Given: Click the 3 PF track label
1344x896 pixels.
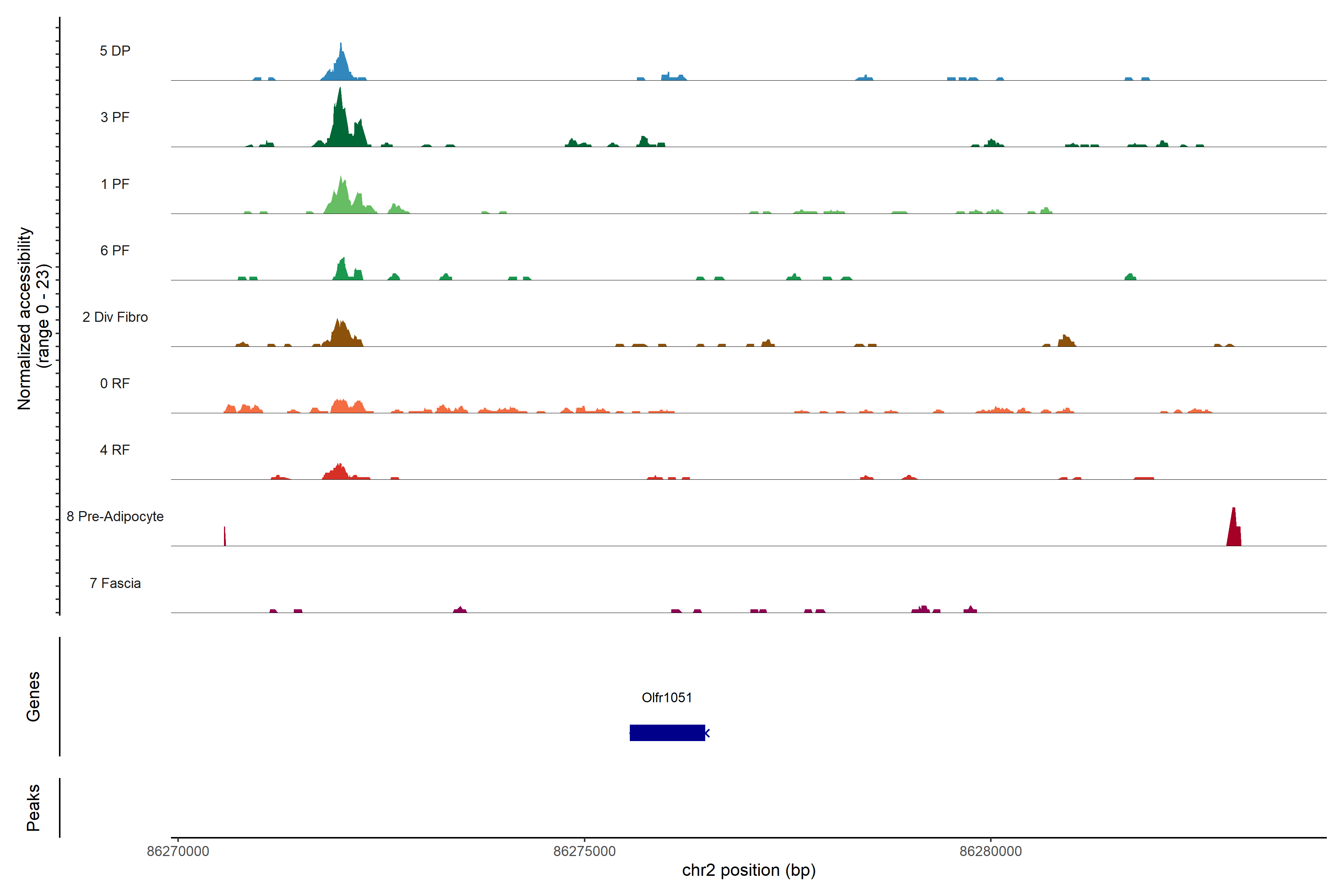Looking at the screenshot, I should click(115, 117).
